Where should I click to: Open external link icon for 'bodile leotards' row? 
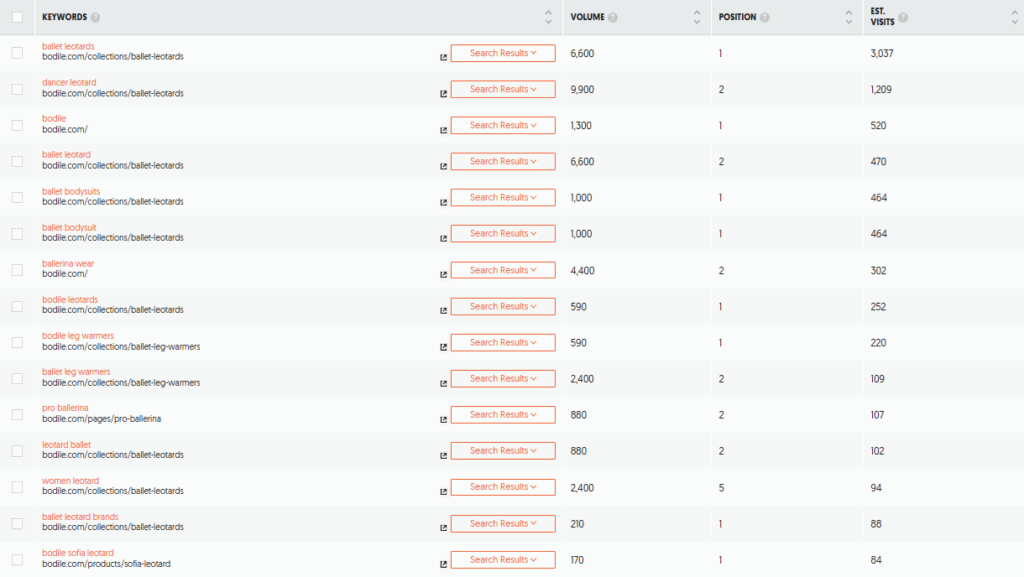tap(443, 311)
